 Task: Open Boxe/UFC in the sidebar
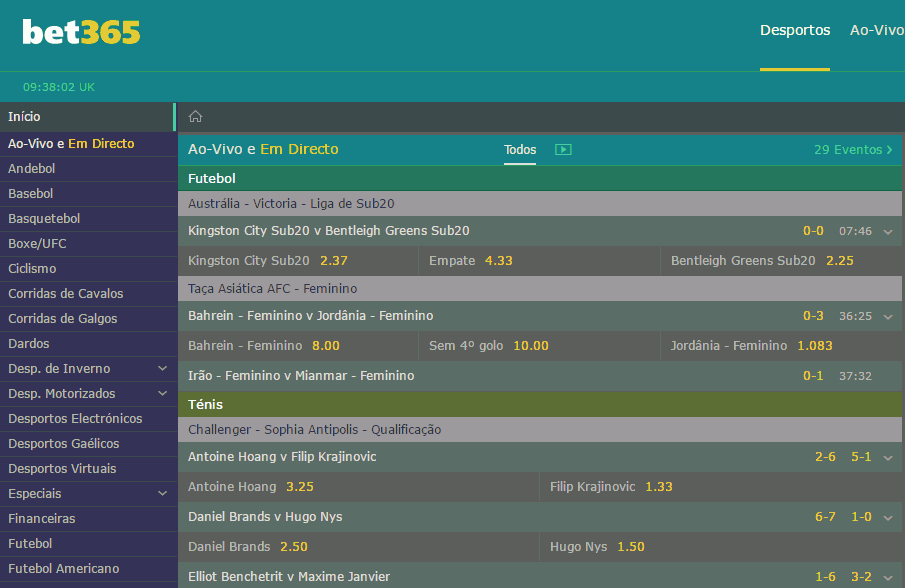[88, 244]
